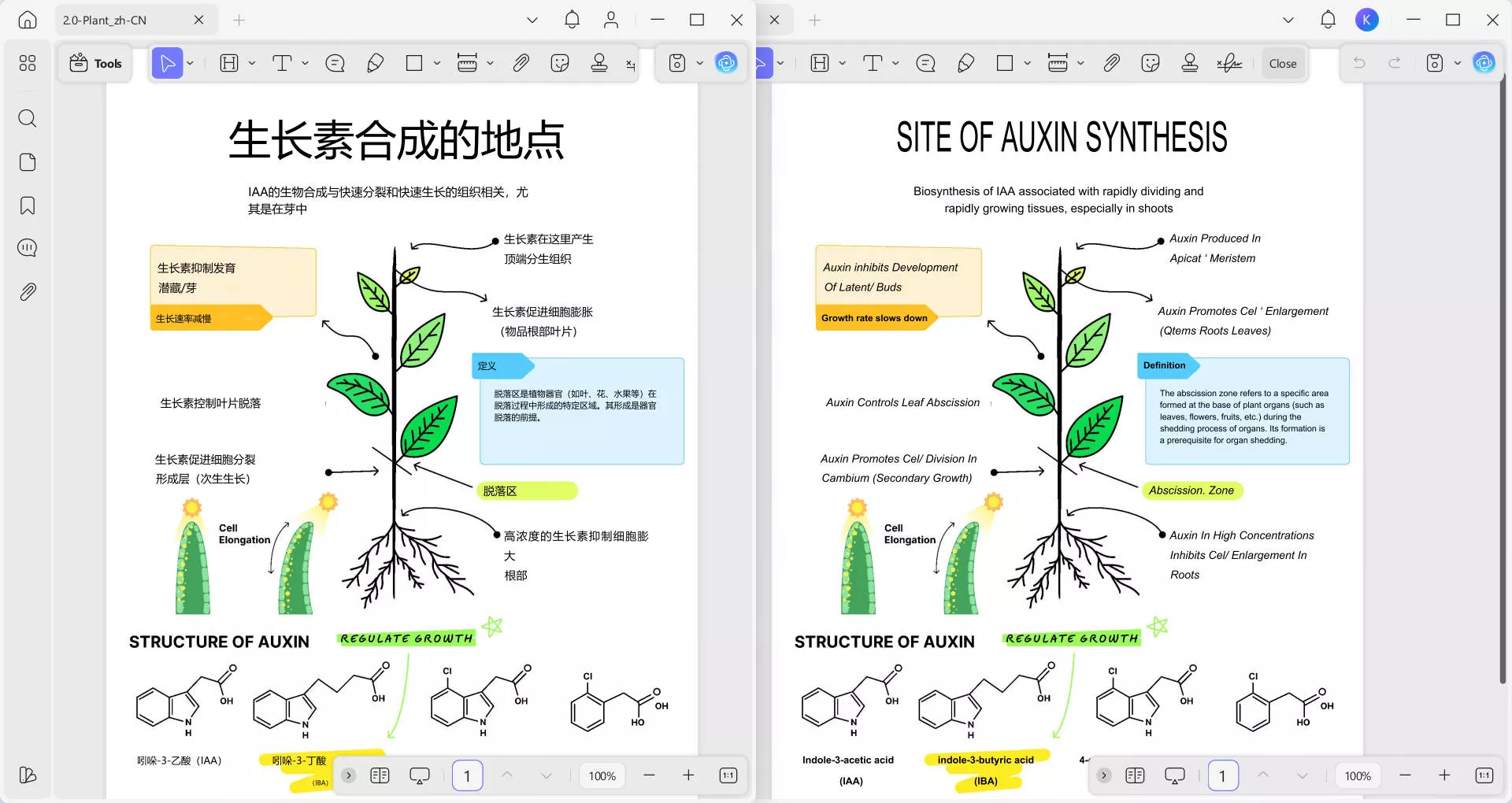Image resolution: width=1512 pixels, height=803 pixels.
Task: Close the tab in right window
Action: click(x=775, y=20)
